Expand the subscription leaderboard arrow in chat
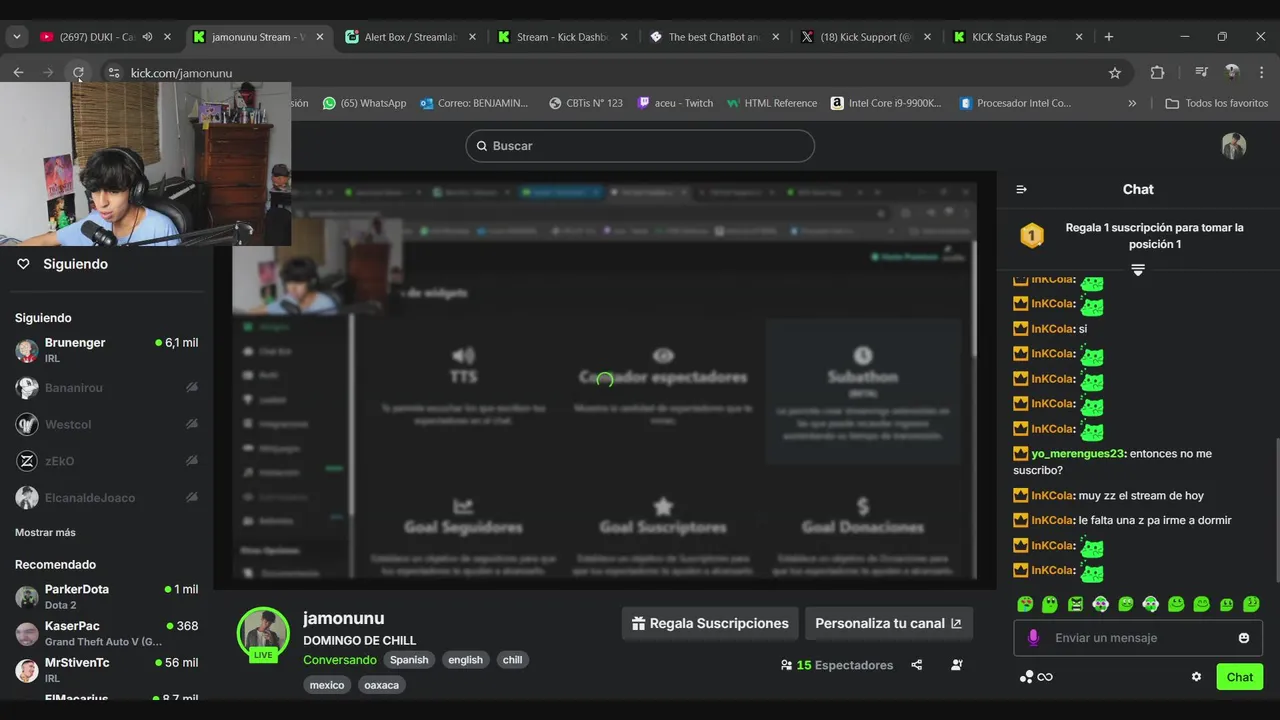1280x720 pixels. click(1137, 270)
